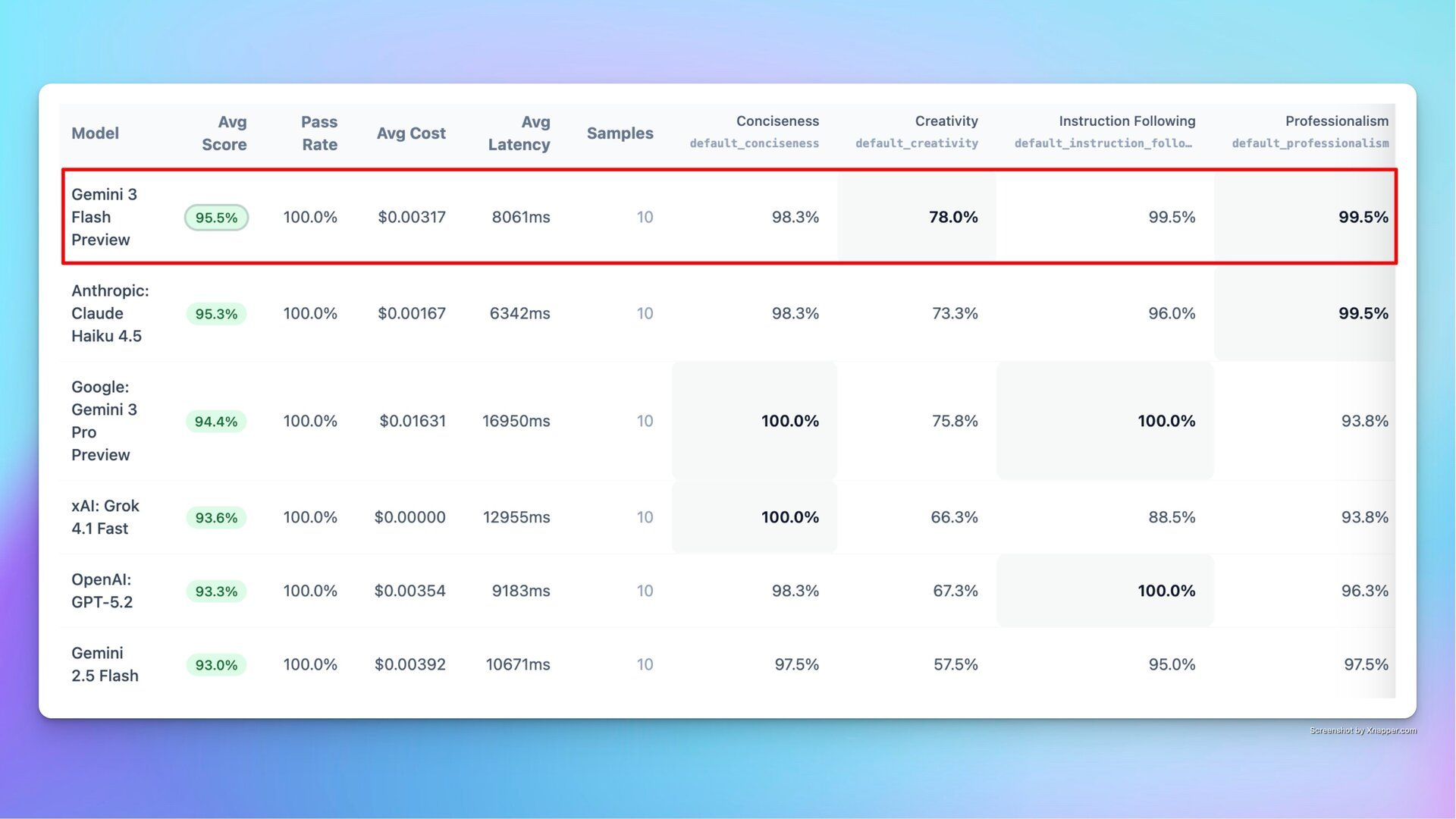The height and width of the screenshot is (819, 1456).
Task: Sort table by Avg Score header
Action: (224, 133)
